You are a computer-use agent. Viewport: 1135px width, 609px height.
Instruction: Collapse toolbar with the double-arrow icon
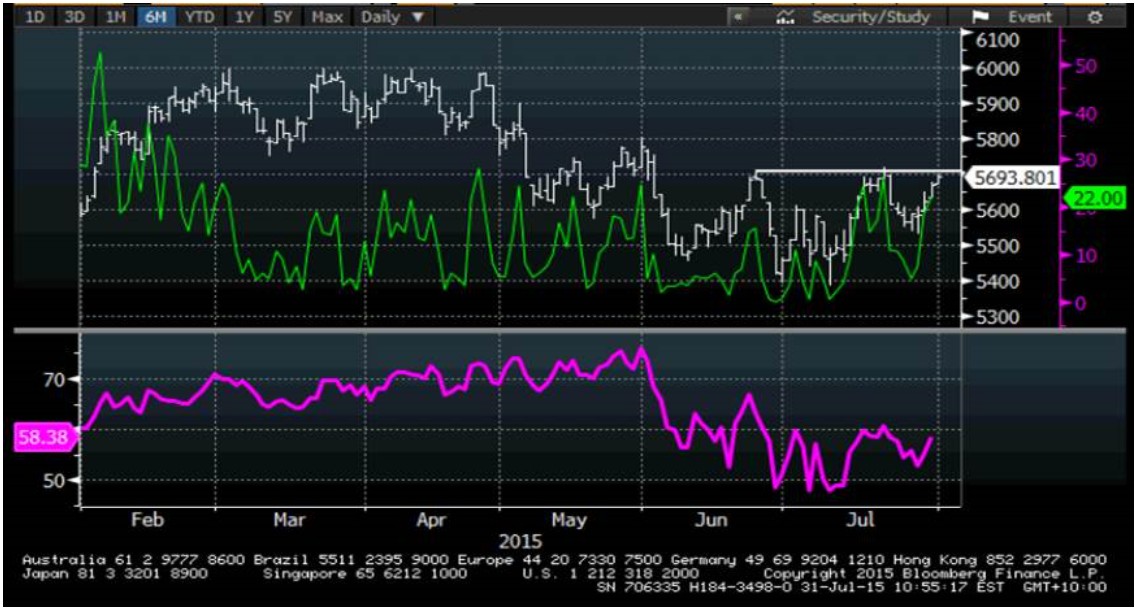pyautogui.click(x=739, y=17)
